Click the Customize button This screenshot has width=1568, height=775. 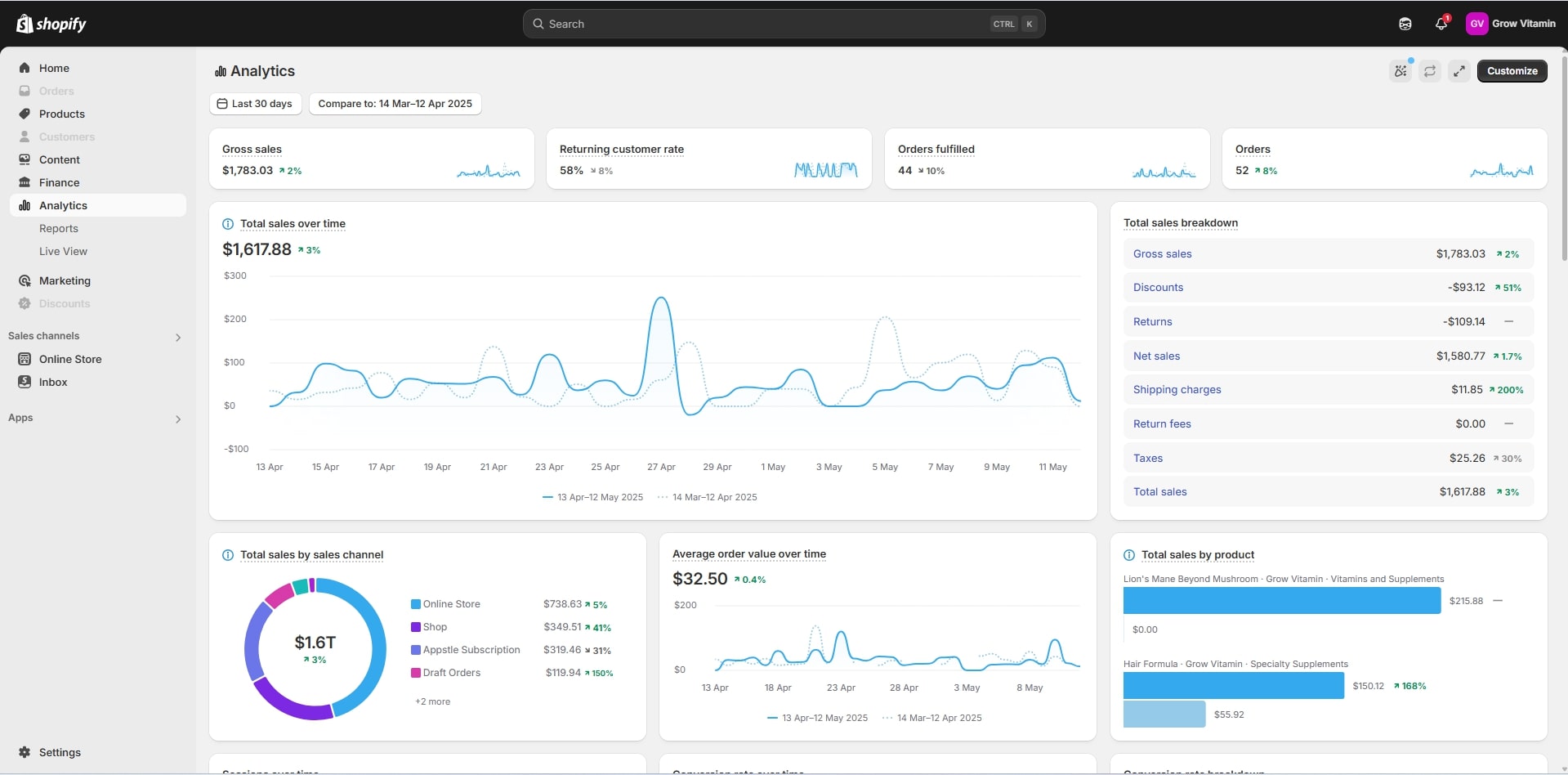pos(1512,71)
